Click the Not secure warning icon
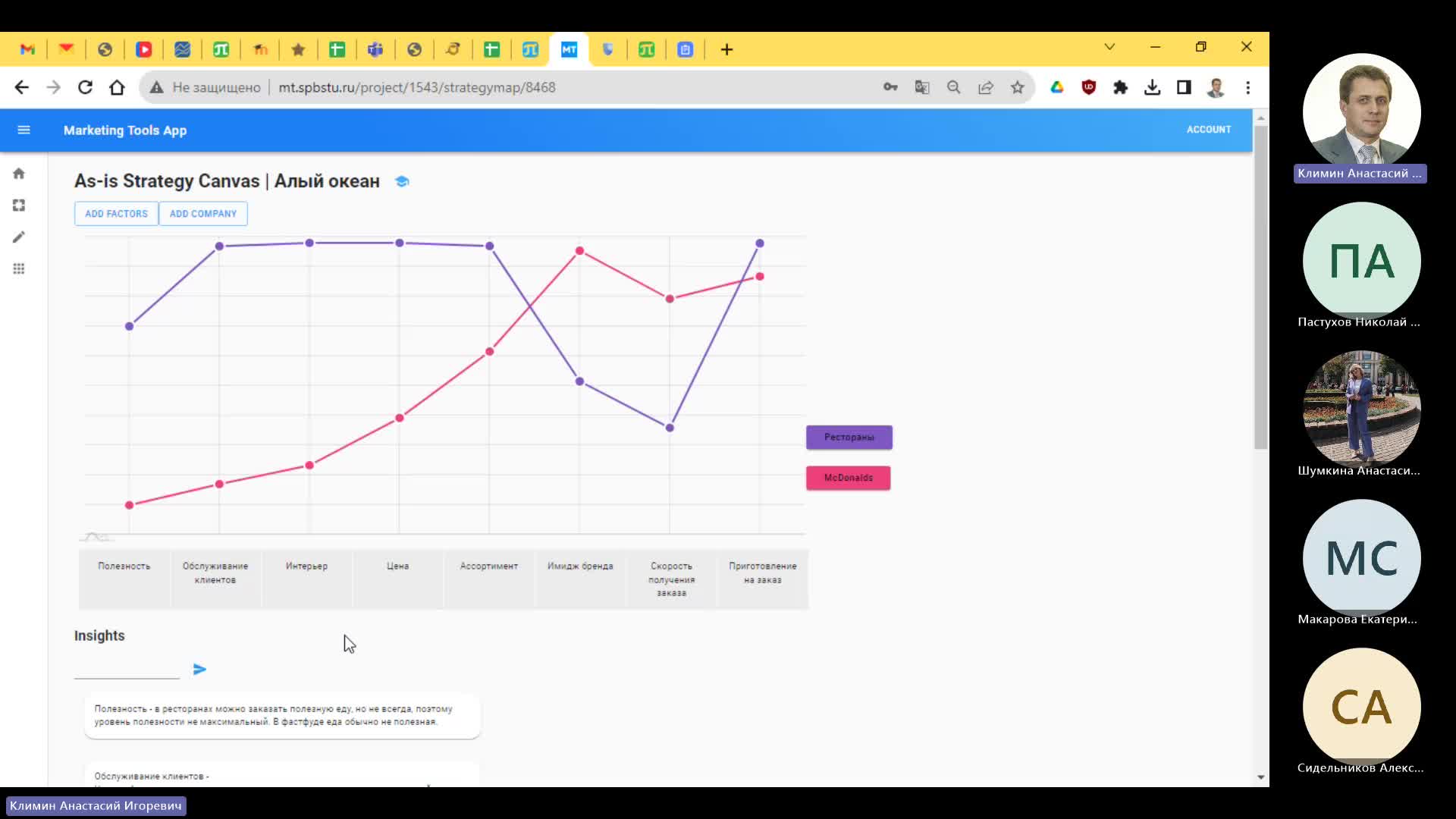This screenshot has height=819, width=1456. (156, 87)
